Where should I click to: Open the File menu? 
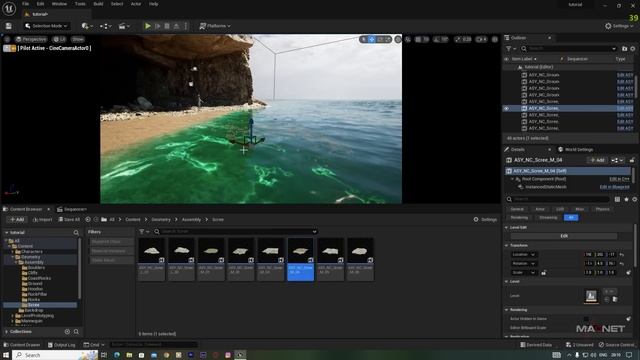tap(25, 4)
